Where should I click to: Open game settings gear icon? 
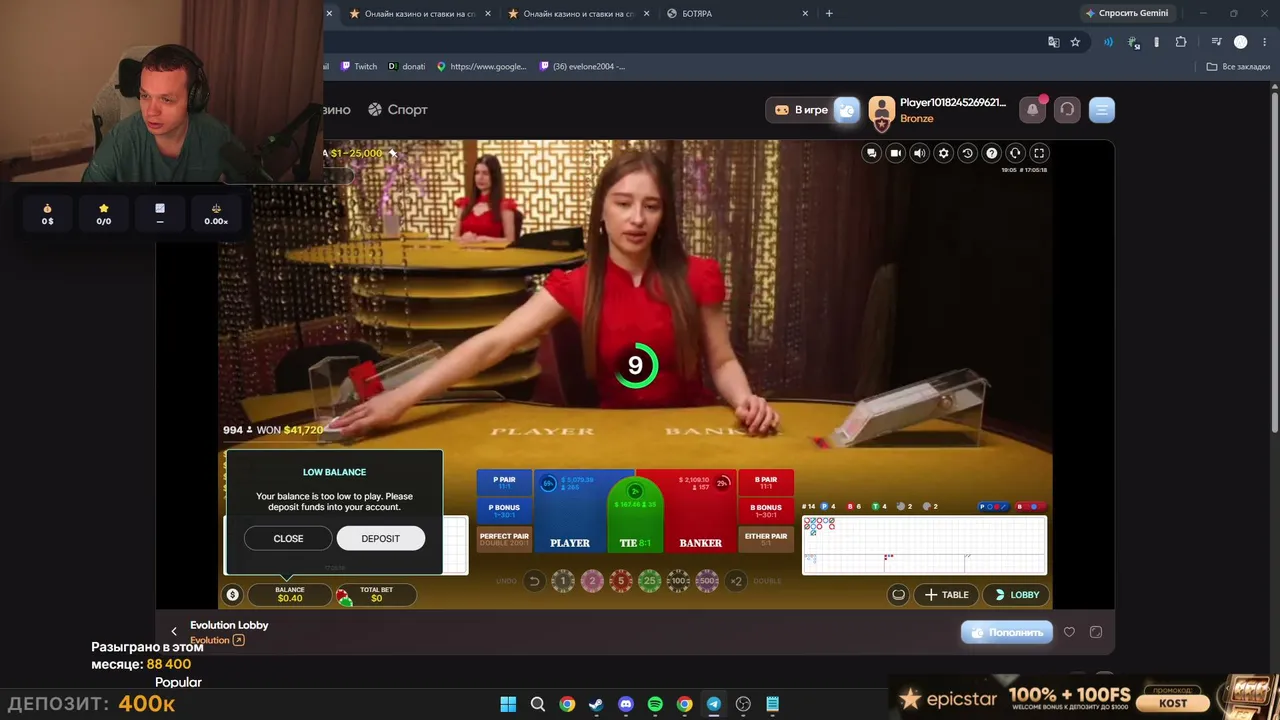944,153
